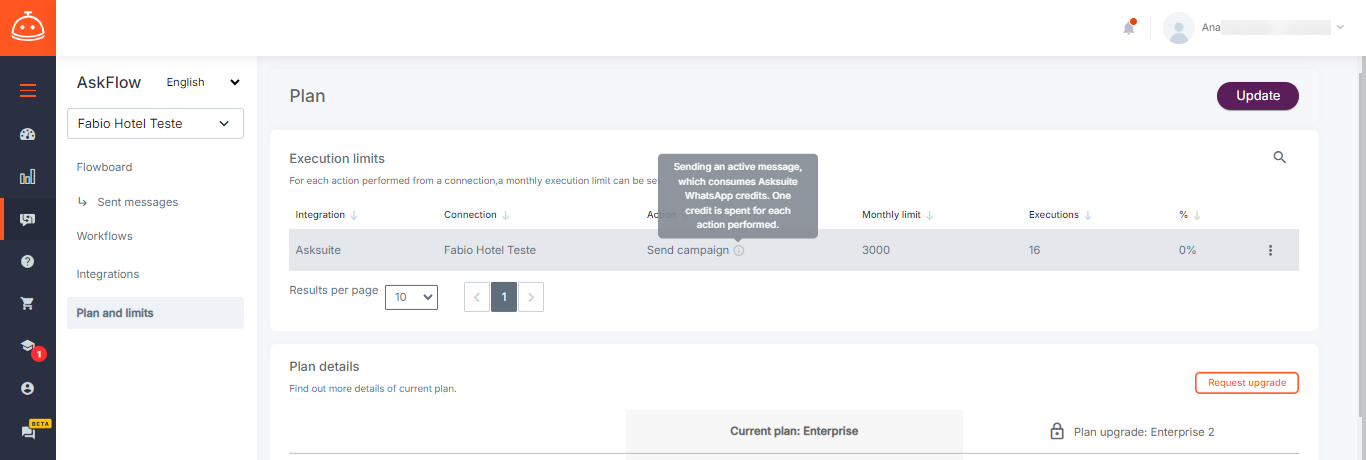Click the Execution limits heading
This screenshot has height=460, width=1366.
[x=337, y=158]
